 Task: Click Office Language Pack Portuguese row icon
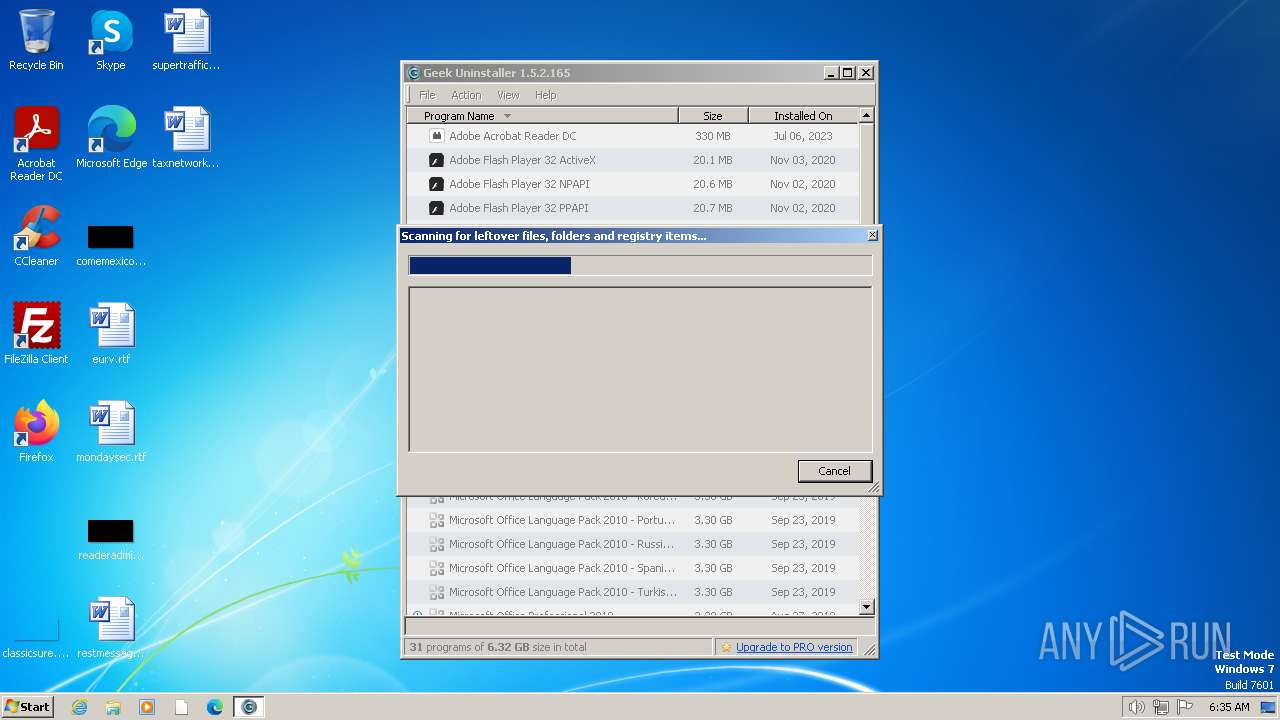tap(436, 520)
